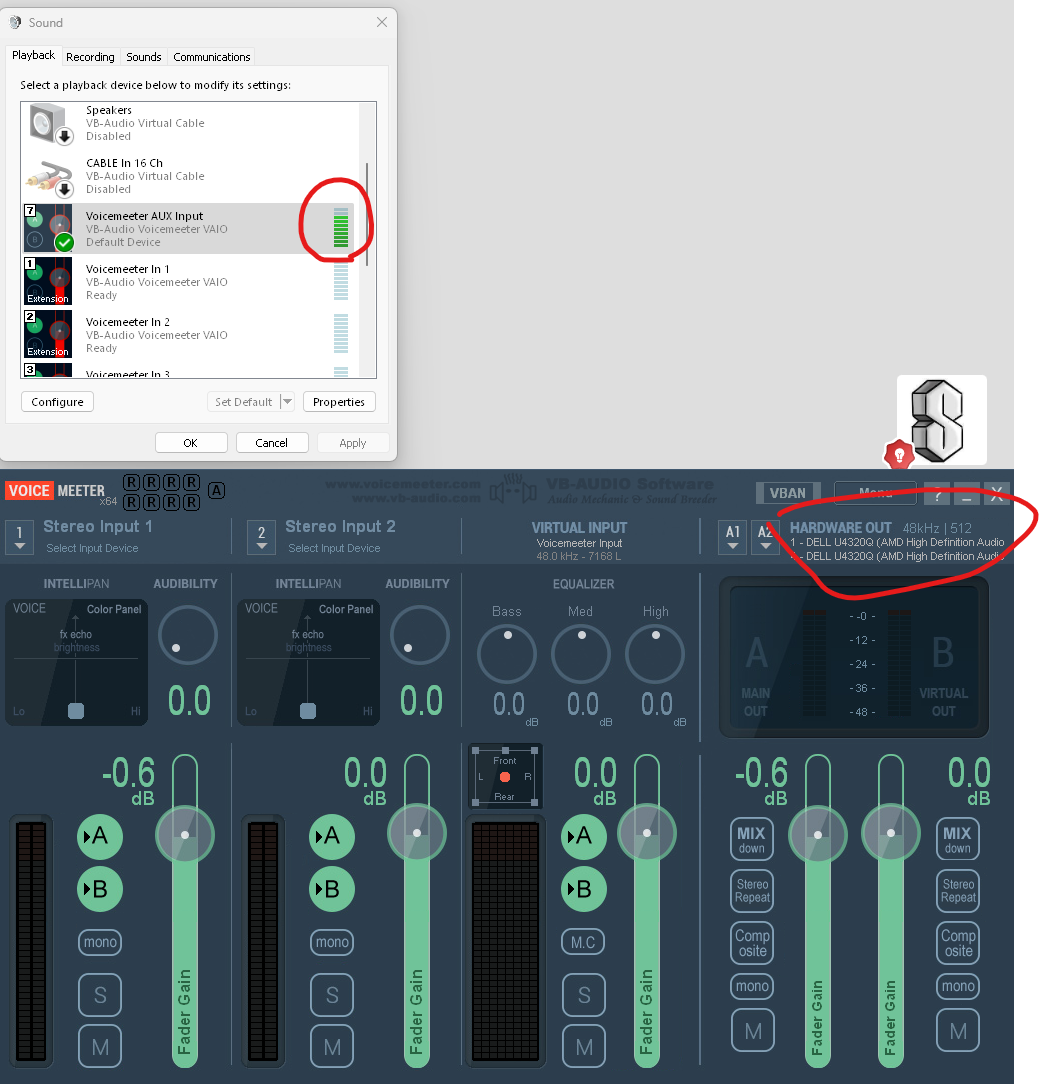Image resolution: width=1042 pixels, height=1084 pixels.
Task: Click the white S logo thumbnail
Action: [941, 420]
